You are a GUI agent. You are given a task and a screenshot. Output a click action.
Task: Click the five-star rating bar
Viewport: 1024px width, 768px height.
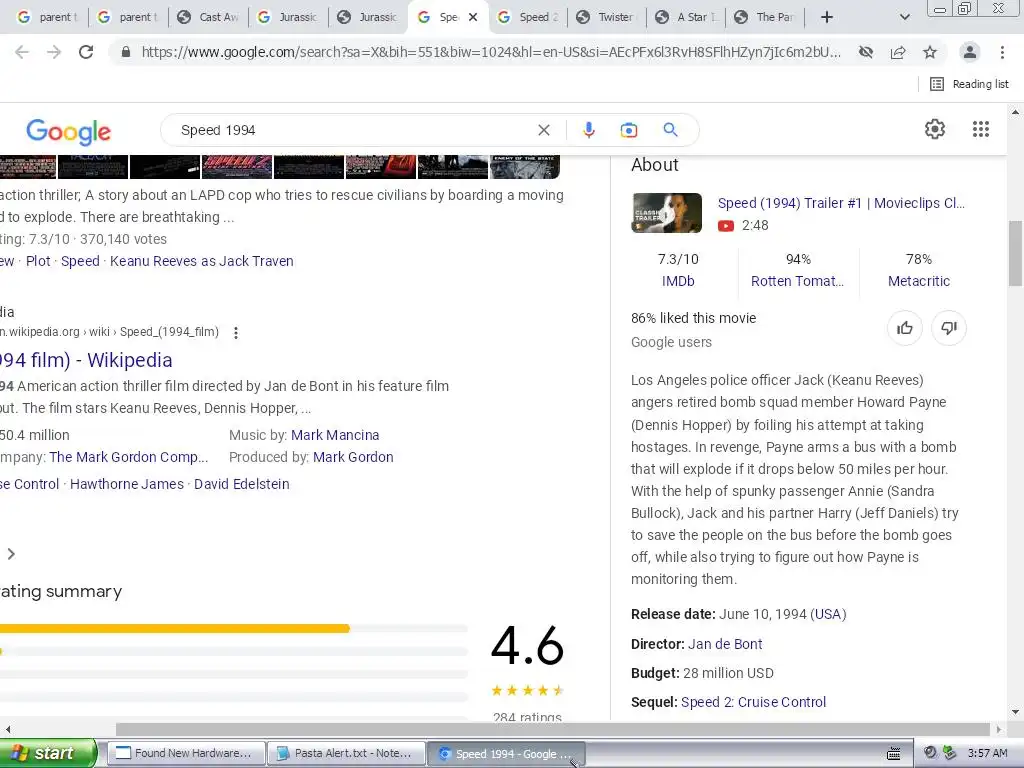coord(234,628)
